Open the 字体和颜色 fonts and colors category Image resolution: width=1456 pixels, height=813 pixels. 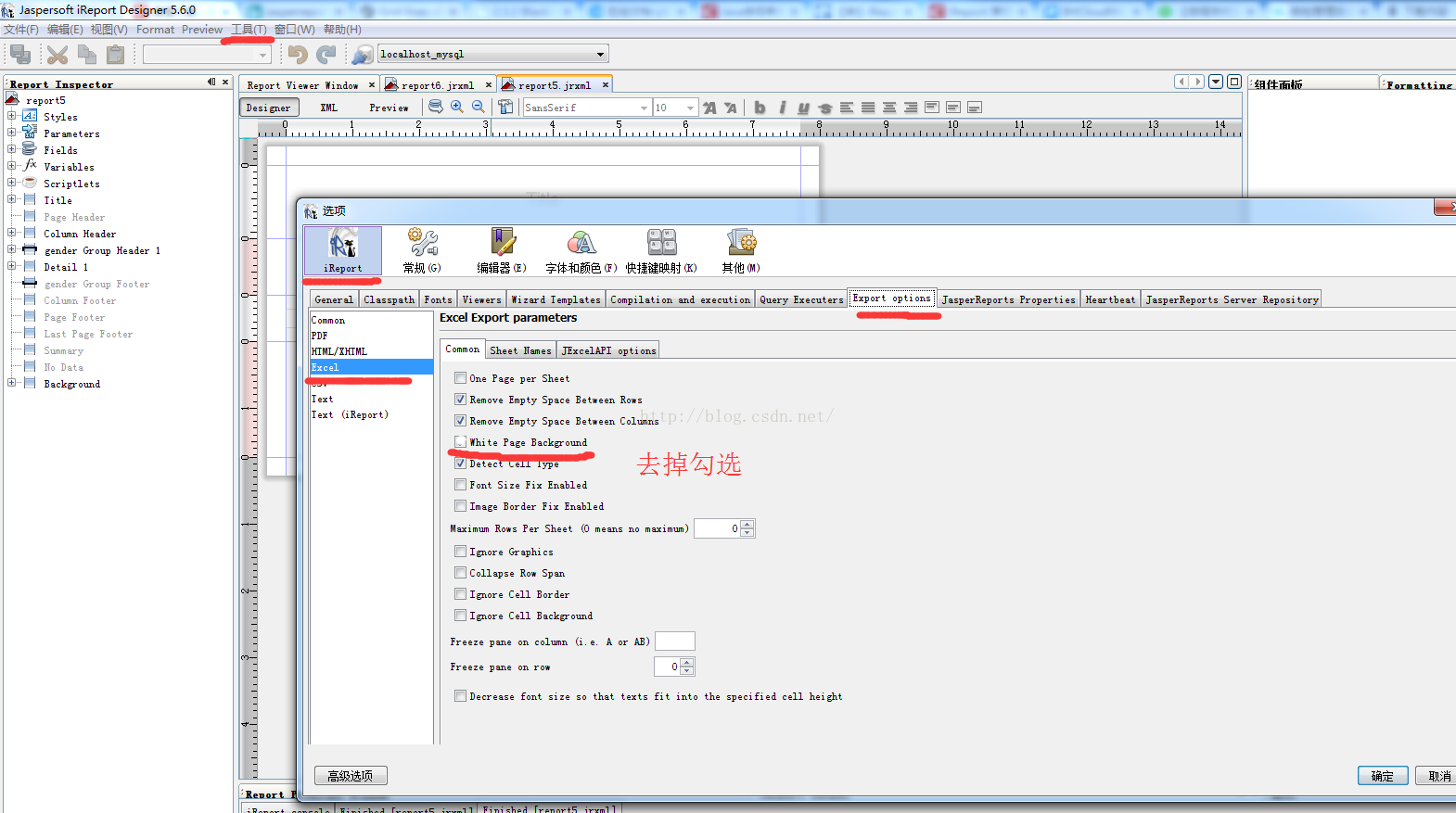point(581,250)
